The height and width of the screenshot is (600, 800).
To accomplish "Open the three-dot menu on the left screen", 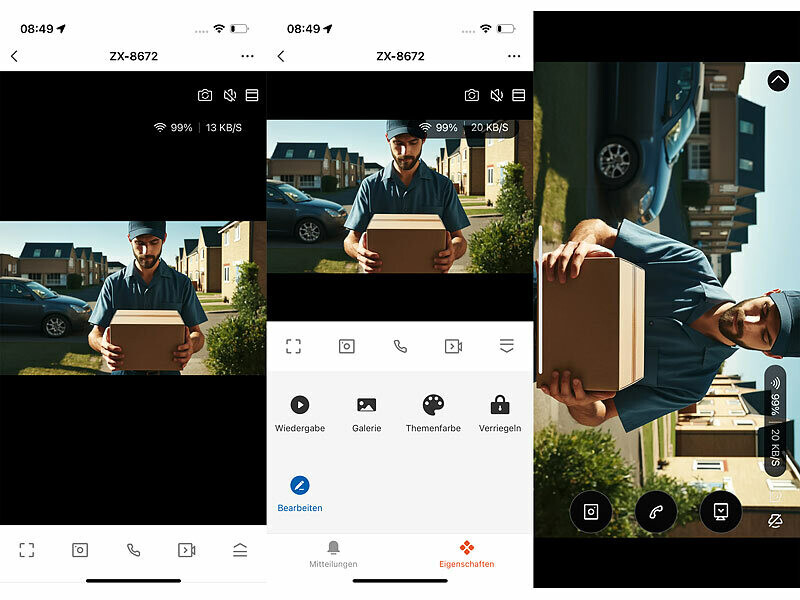I will tap(247, 56).
